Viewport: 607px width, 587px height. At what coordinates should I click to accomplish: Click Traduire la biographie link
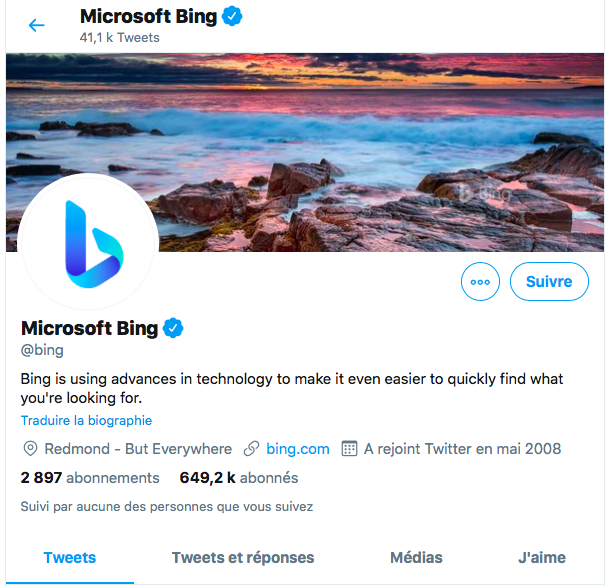click(x=86, y=421)
